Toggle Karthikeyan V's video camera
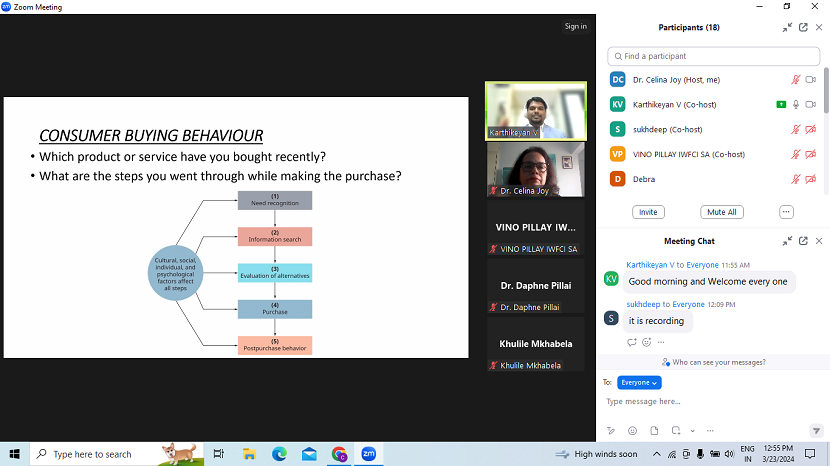 811,104
